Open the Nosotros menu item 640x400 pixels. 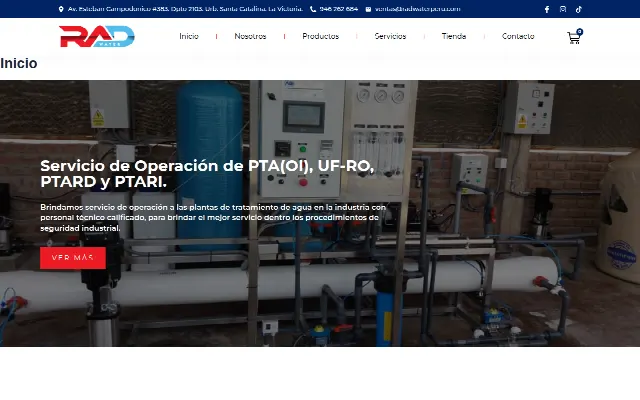click(x=250, y=36)
